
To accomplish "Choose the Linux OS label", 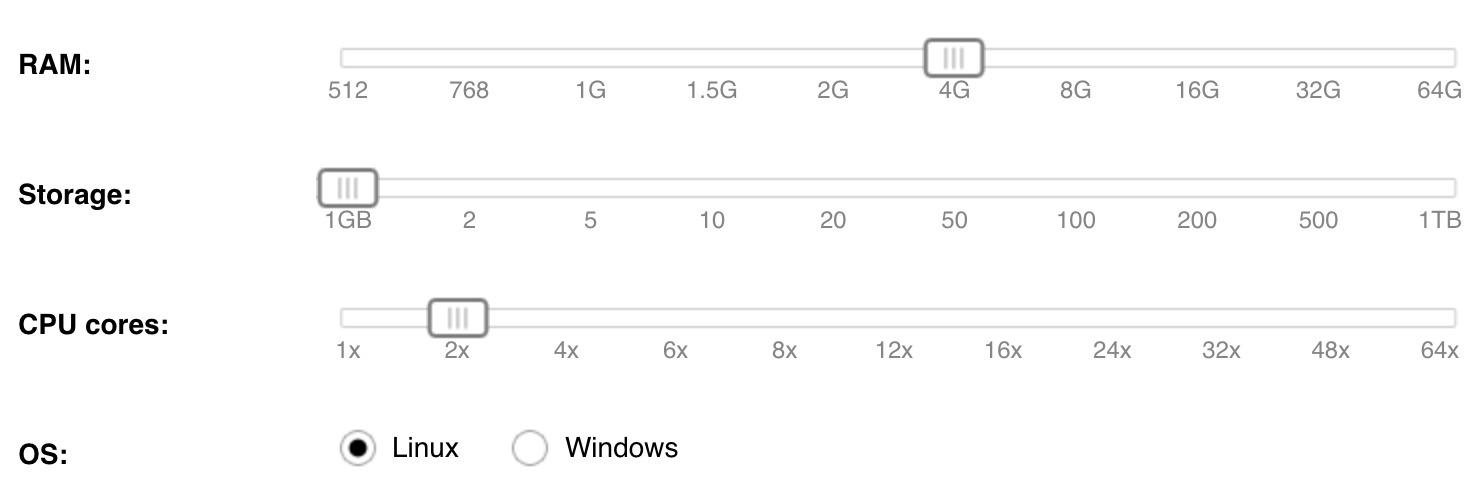I will click(x=425, y=447).
